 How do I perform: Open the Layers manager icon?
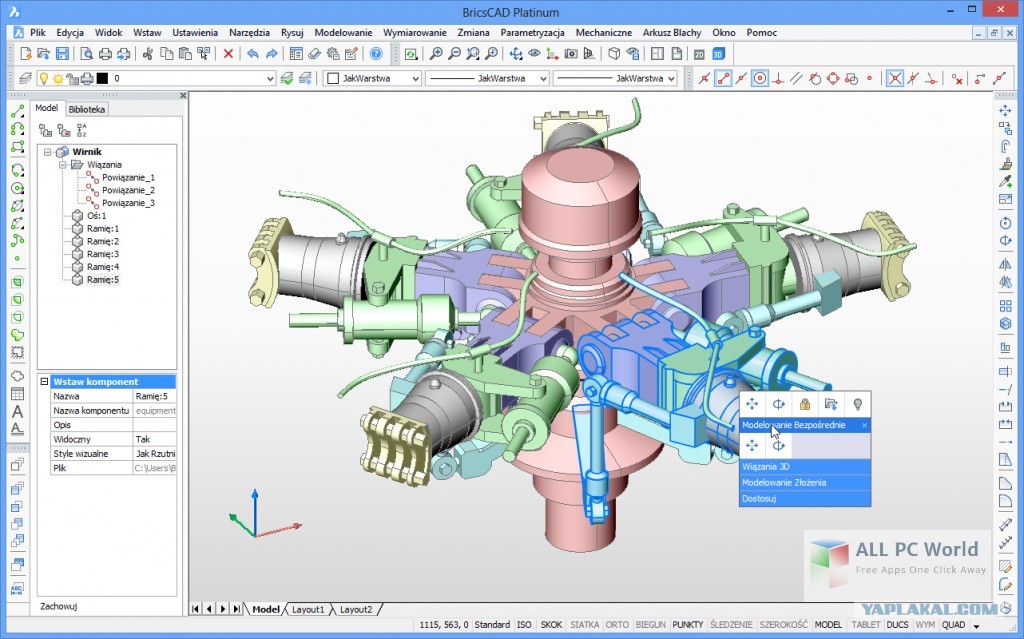coord(25,78)
